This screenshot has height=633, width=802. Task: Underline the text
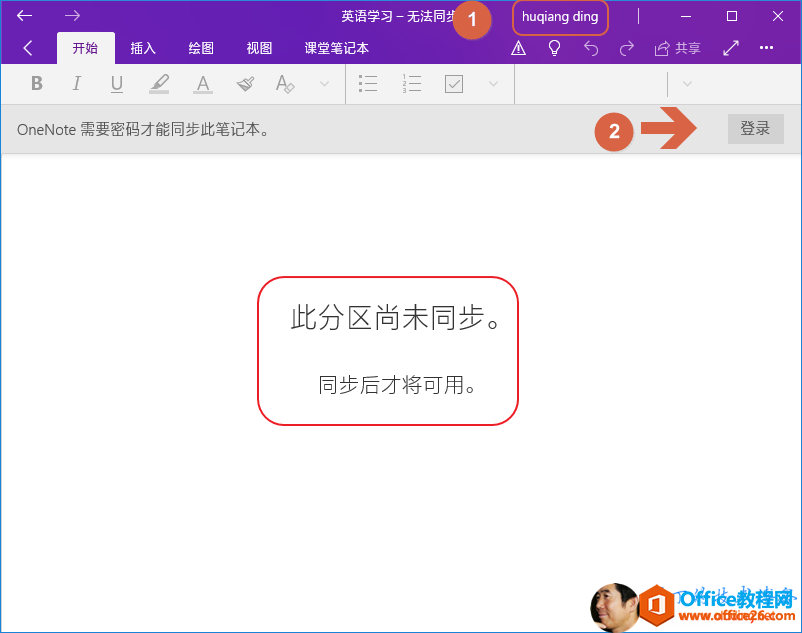point(117,84)
